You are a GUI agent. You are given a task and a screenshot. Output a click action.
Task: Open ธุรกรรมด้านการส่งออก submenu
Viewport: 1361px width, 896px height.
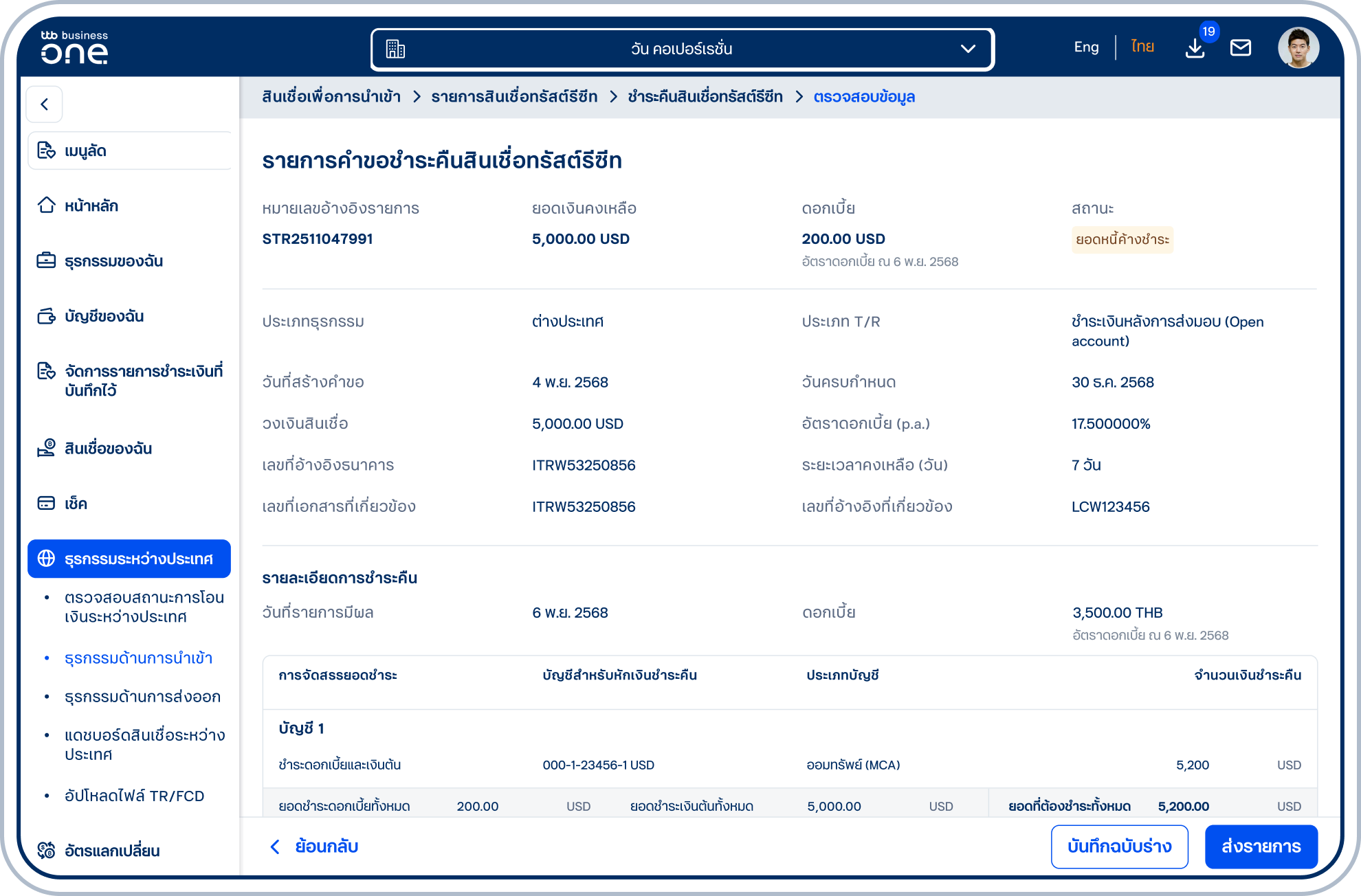(x=142, y=696)
